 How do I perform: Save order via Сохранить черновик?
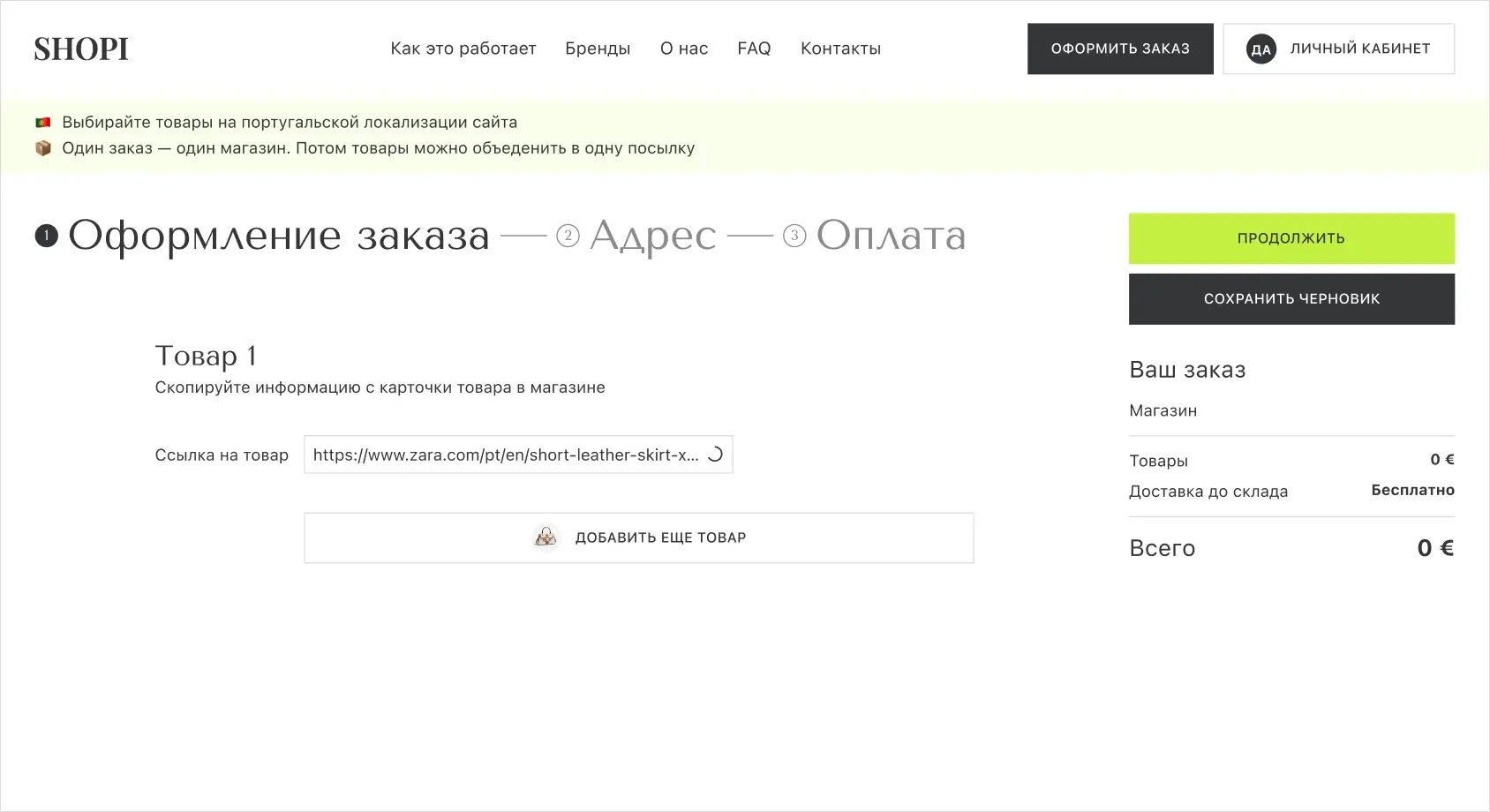[x=1291, y=299]
